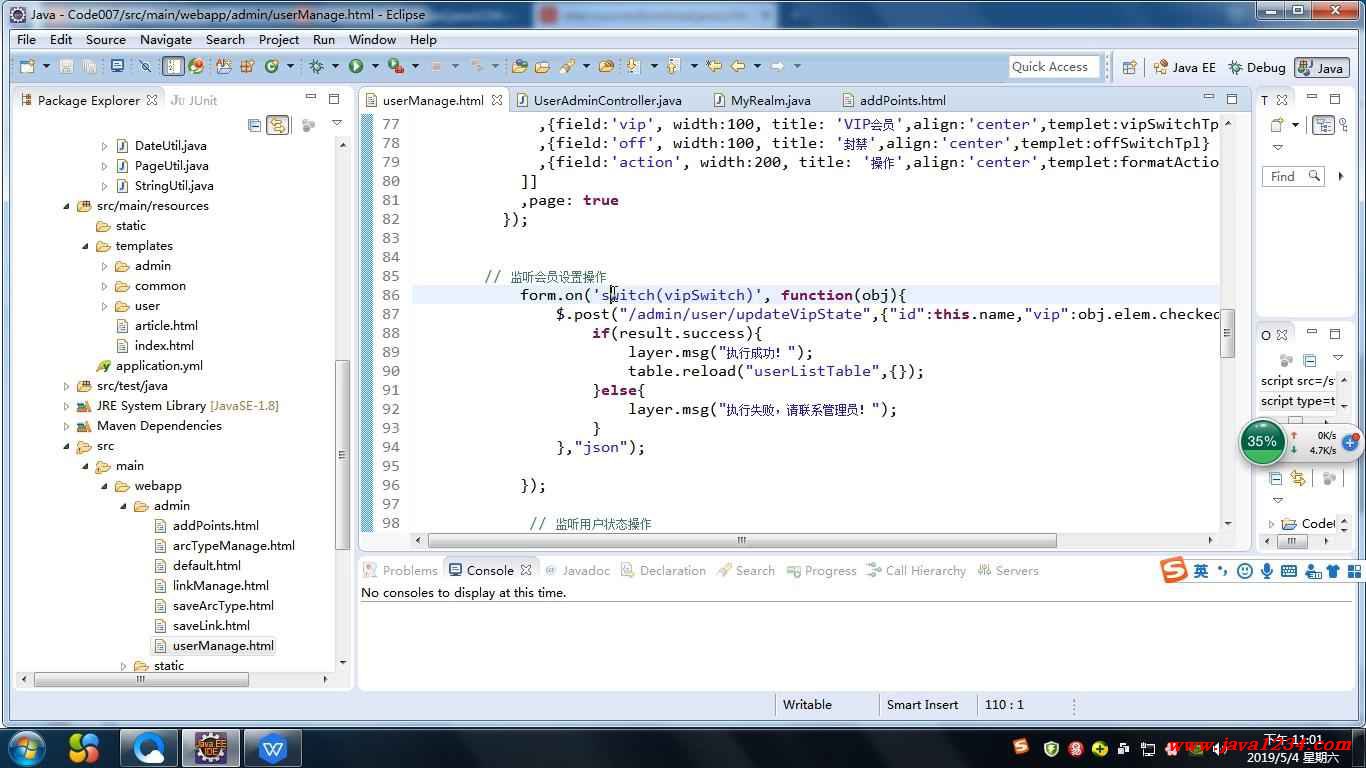Switch to the JUnit view tab
Screen dimensions: 1366x768
point(194,100)
